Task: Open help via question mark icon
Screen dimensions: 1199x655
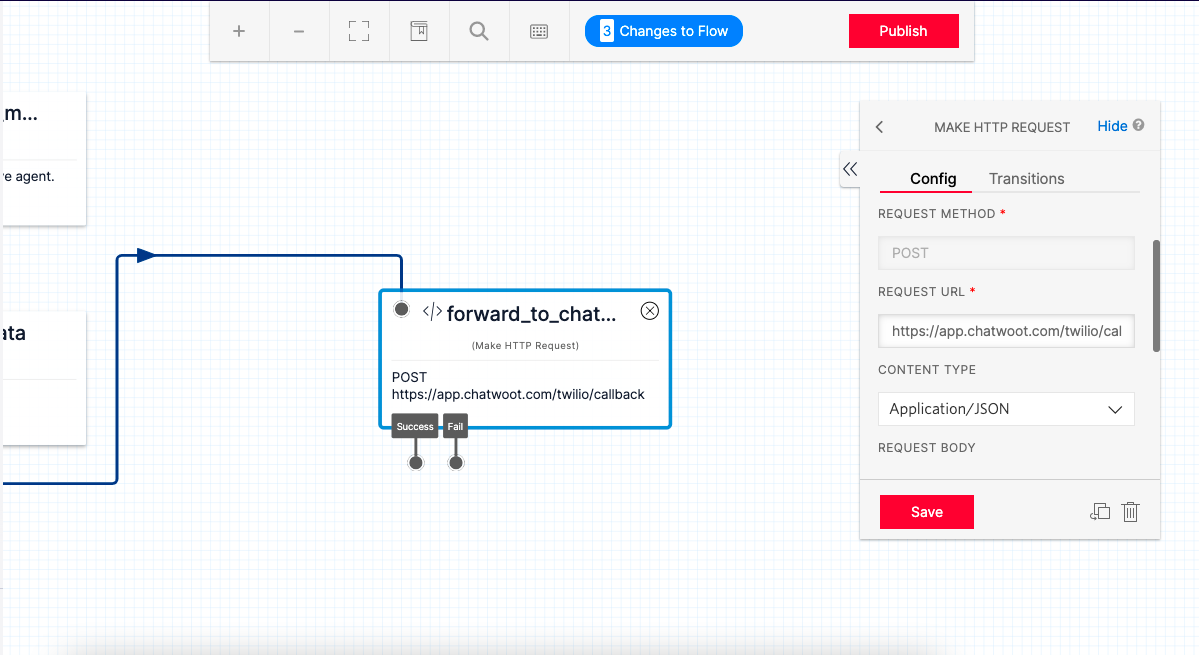Action: coord(1139,126)
